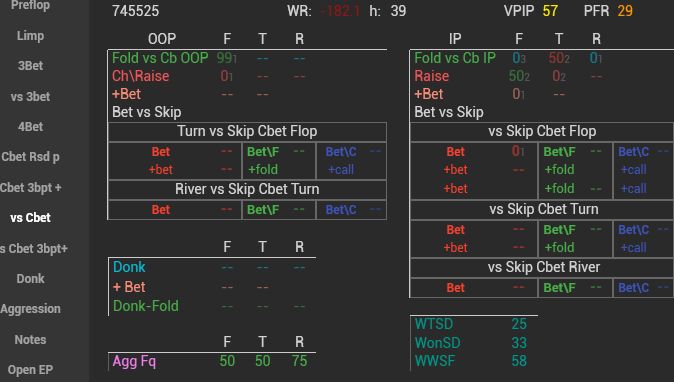Click Bet\C in River vs Skip Cbet Turn
Screen dimensions: 674x382
(x=341, y=210)
